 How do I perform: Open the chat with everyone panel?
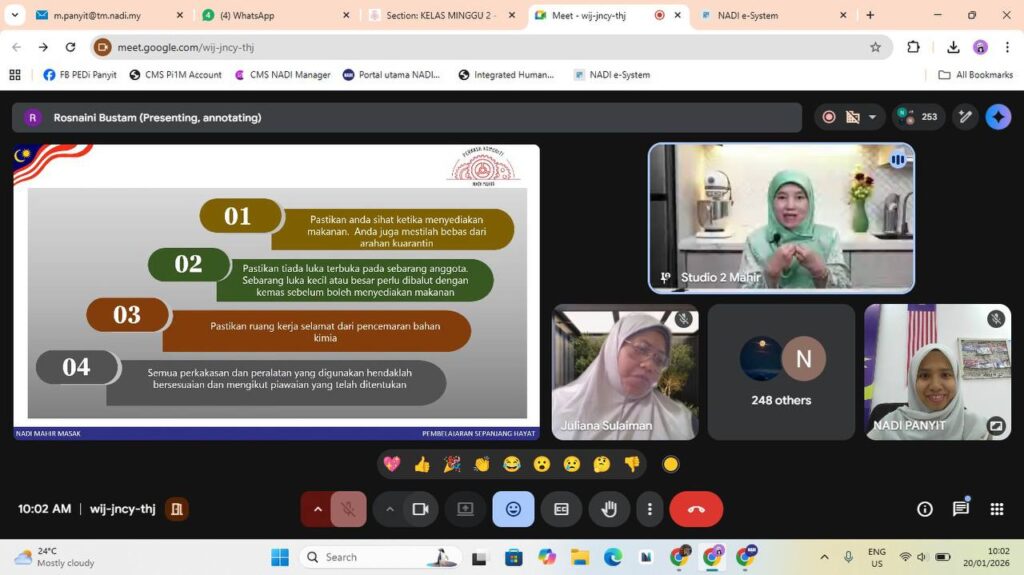click(x=960, y=509)
